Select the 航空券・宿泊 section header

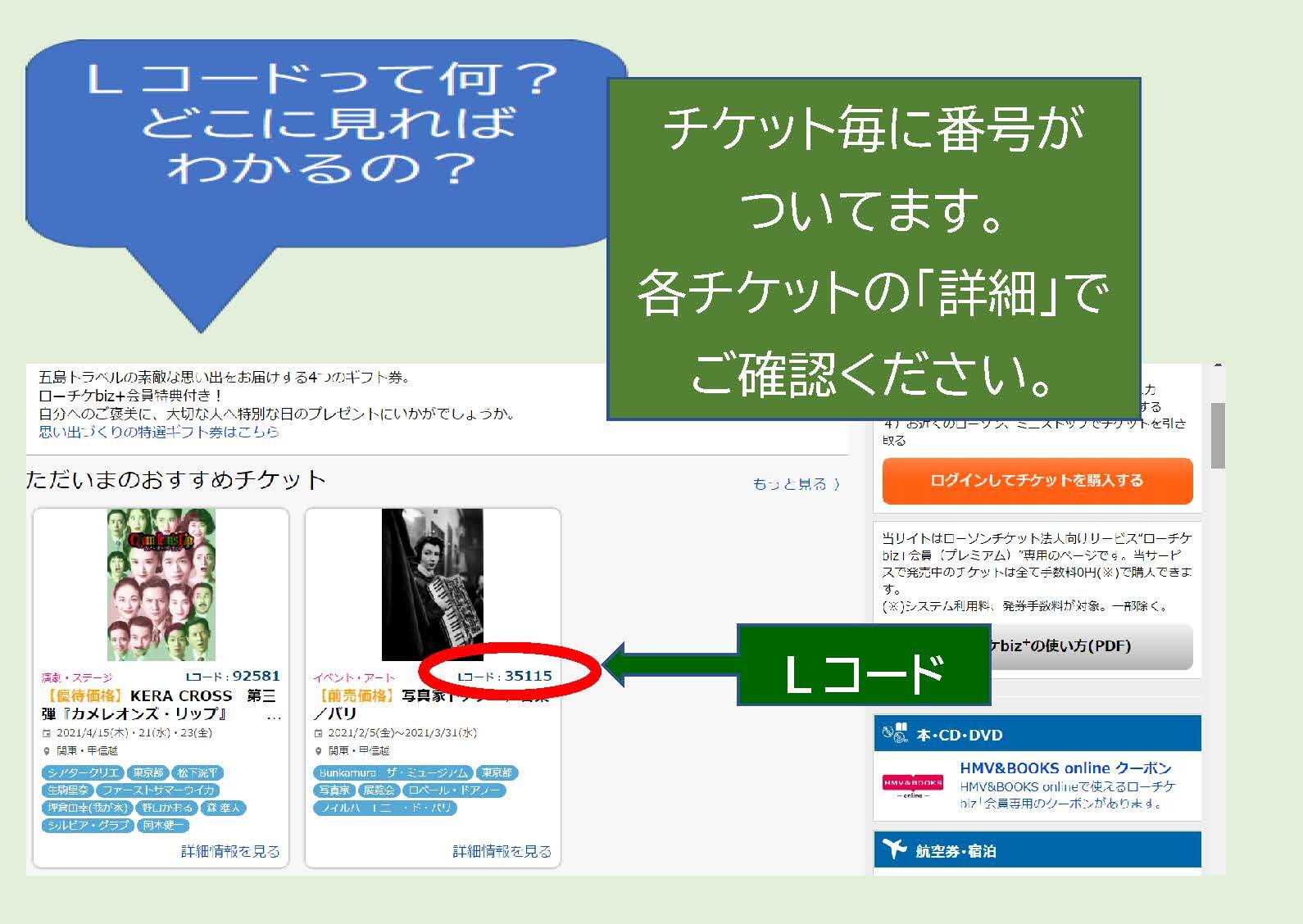(x=1037, y=850)
